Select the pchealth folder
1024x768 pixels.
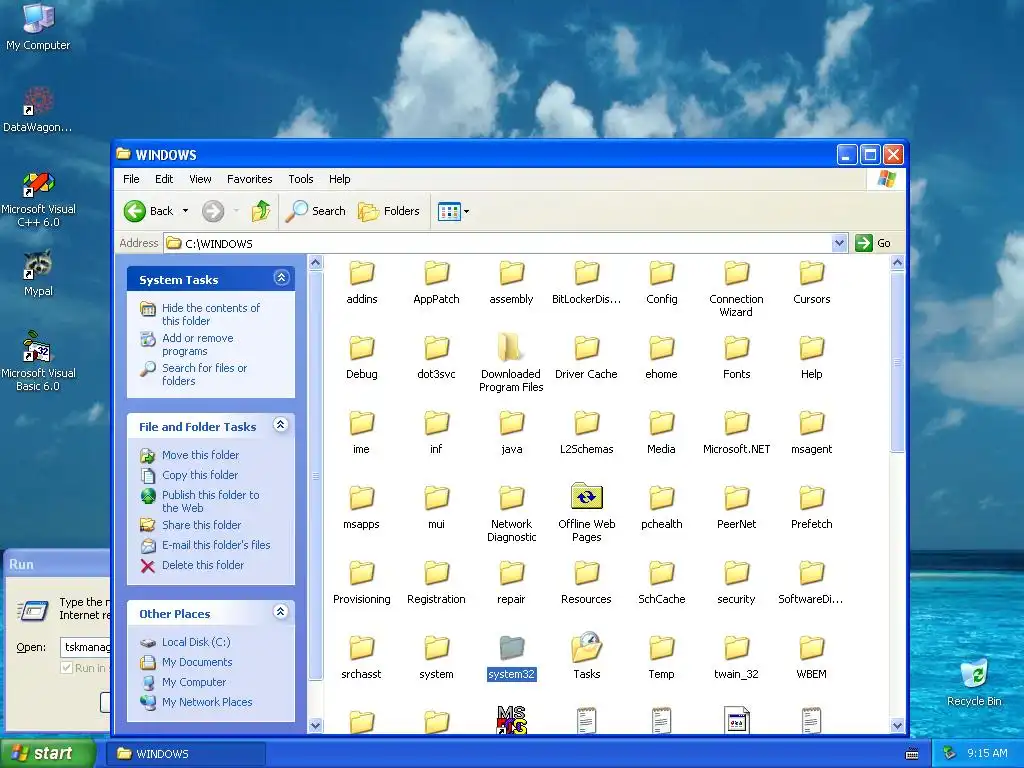[662, 498]
